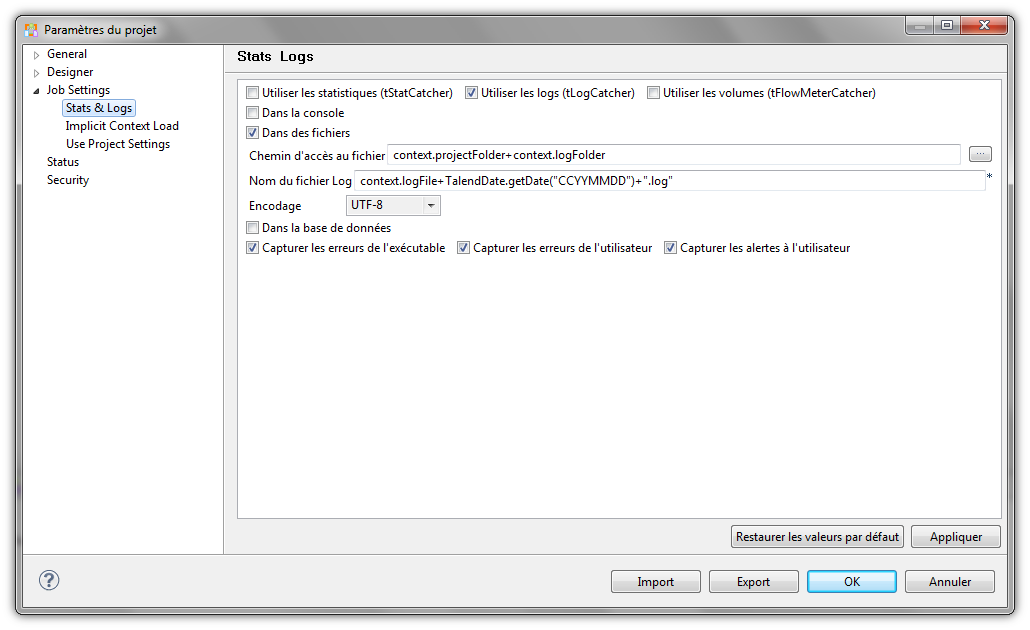
Task: Collapse the Job Settings tree node
Action: [x=37, y=91]
